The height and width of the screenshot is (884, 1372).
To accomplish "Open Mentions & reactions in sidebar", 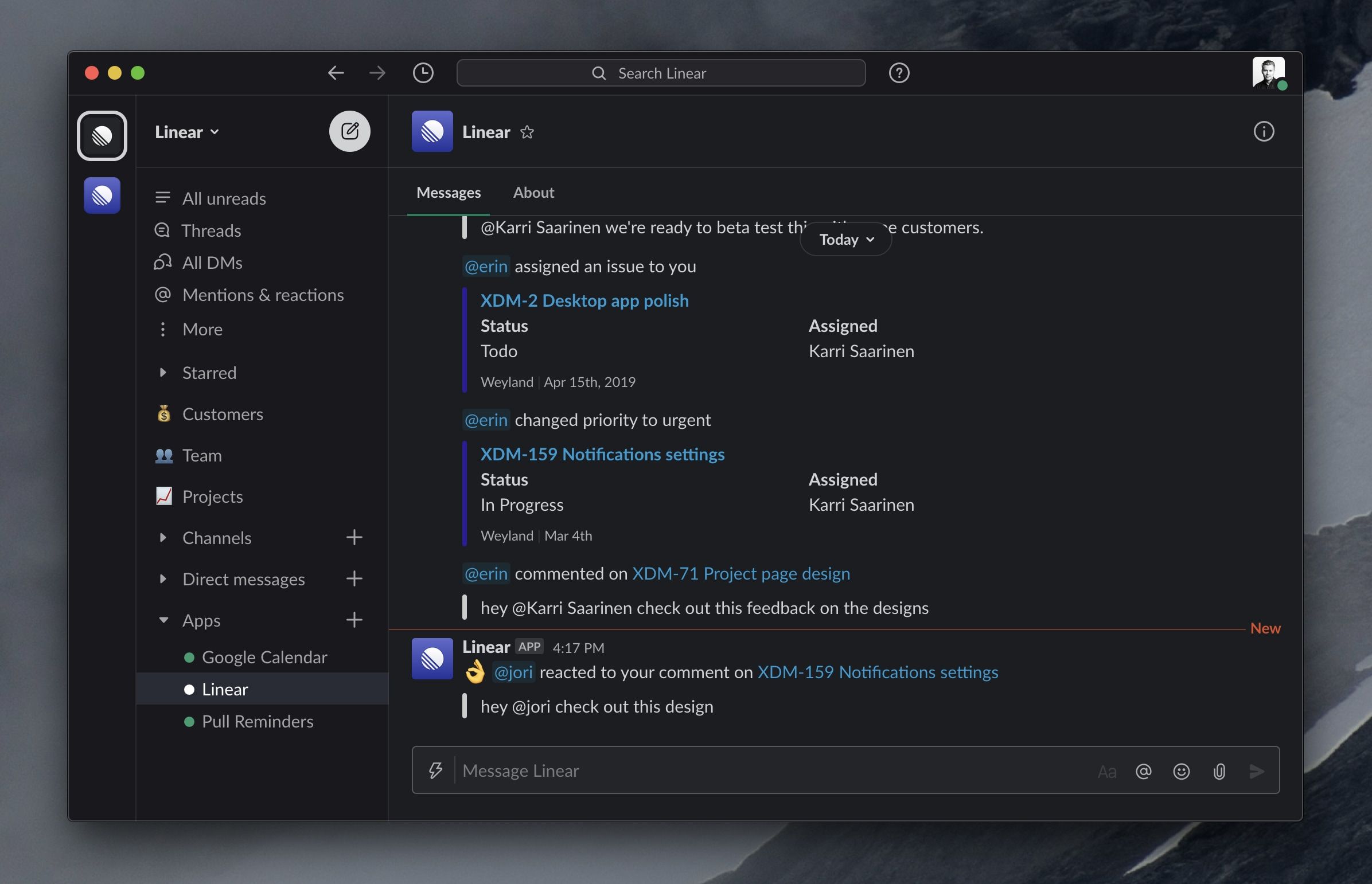I will [x=263, y=295].
